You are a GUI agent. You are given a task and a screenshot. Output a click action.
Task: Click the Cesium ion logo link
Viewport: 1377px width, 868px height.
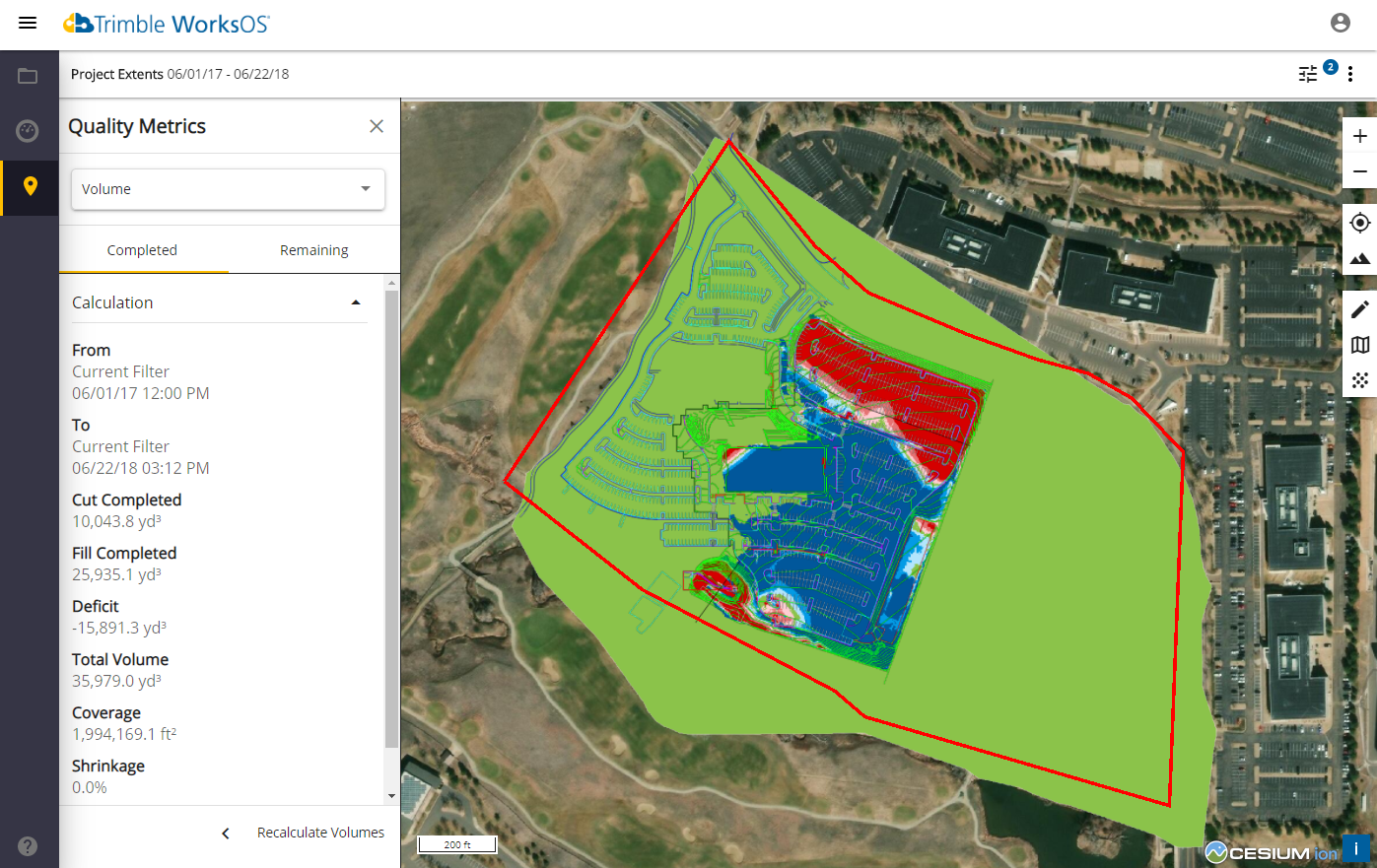tap(1272, 852)
